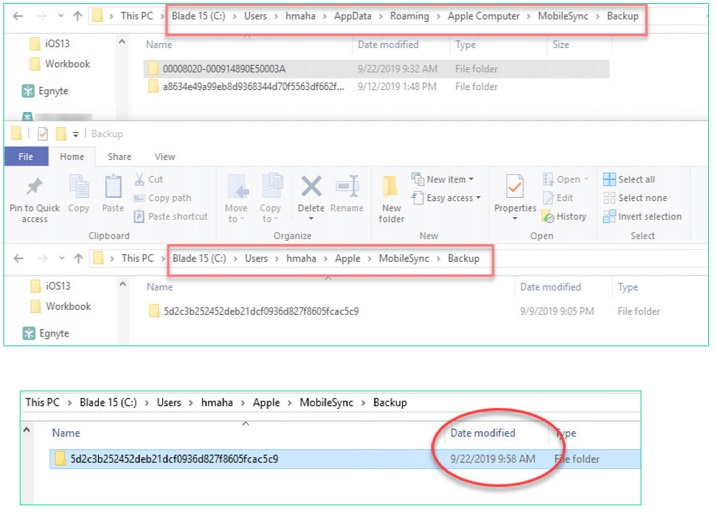Switch to the Home ribbon tab
Image resolution: width=717 pixels, height=512 pixels.
72,156
